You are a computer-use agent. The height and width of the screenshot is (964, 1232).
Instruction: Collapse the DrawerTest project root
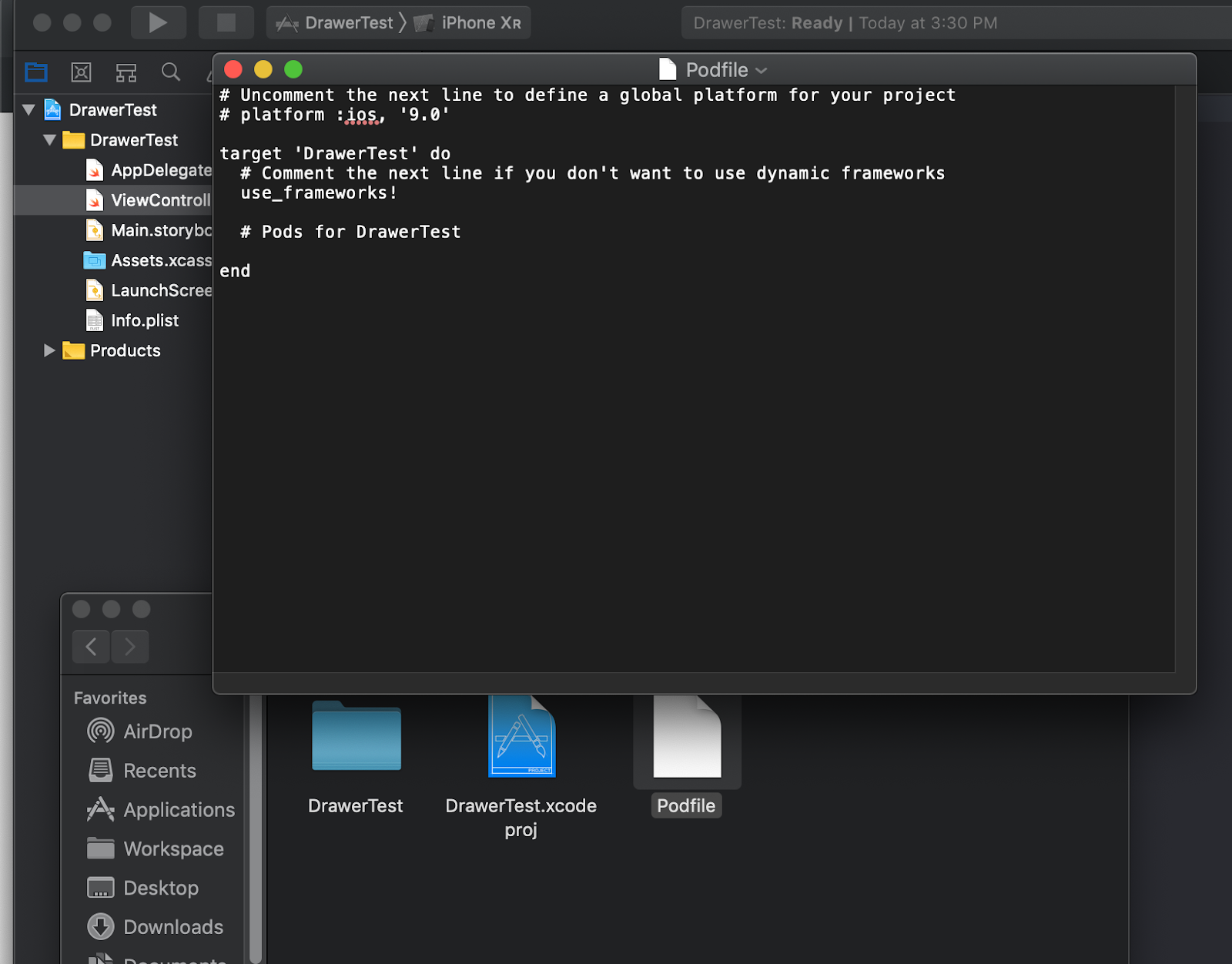[x=29, y=110]
